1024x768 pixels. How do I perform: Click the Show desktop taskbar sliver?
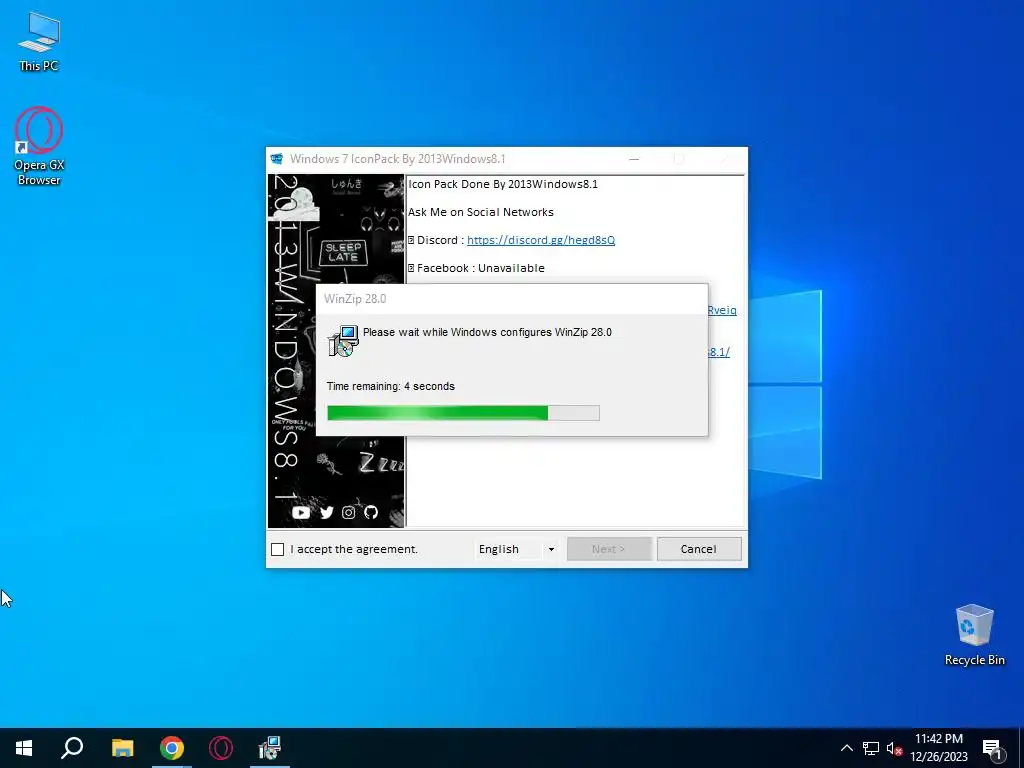click(x=1021, y=748)
